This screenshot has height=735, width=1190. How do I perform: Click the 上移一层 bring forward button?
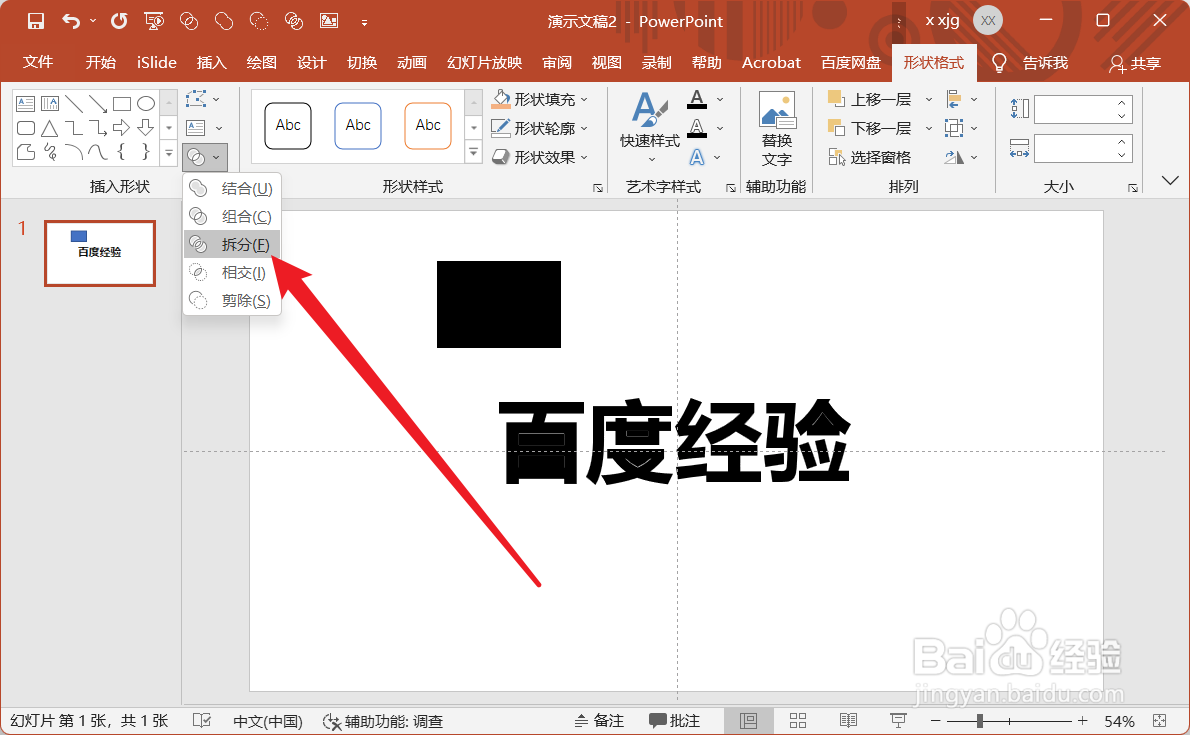pos(870,99)
